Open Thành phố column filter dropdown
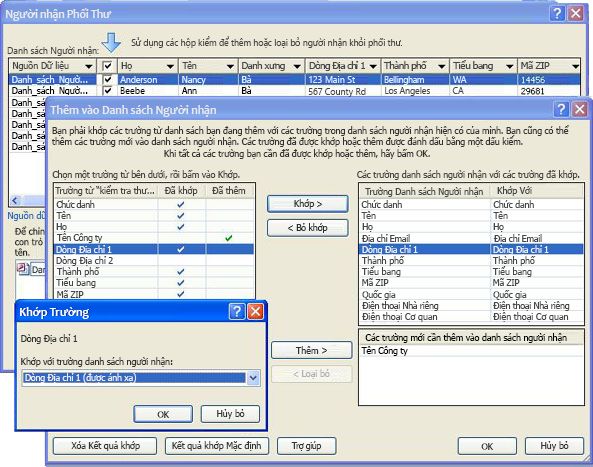This screenshot has height=467, width=593. click(441, 67)
